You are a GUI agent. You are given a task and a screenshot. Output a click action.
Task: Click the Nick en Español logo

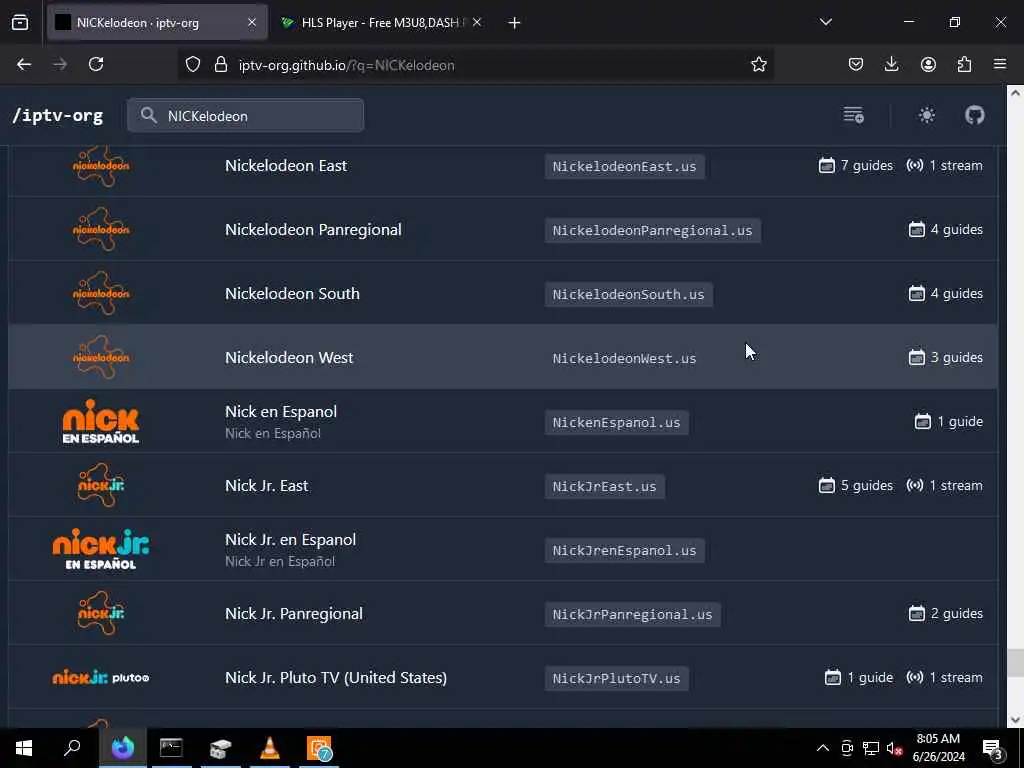tap(101, 421)
